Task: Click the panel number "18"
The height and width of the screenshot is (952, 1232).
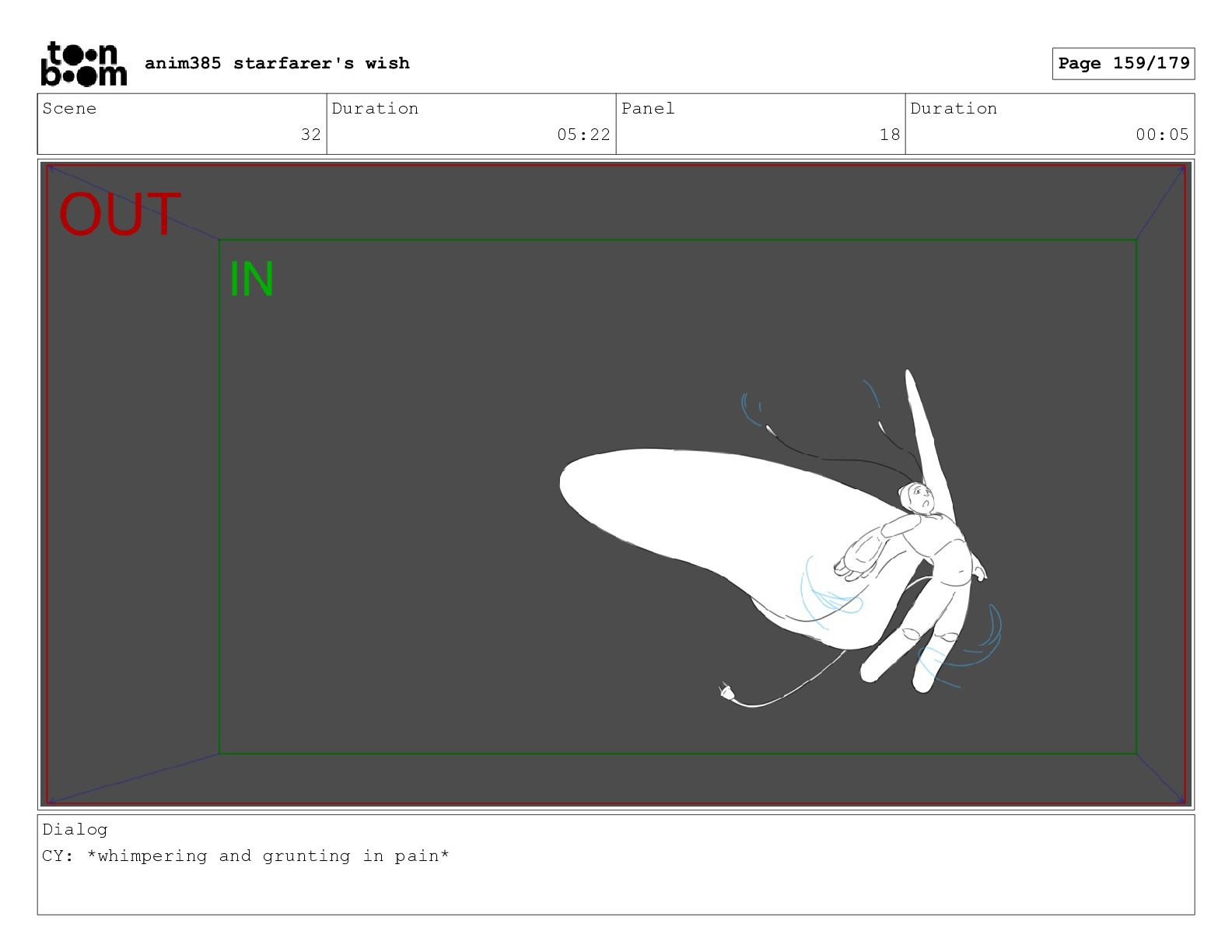Action: 890,135
